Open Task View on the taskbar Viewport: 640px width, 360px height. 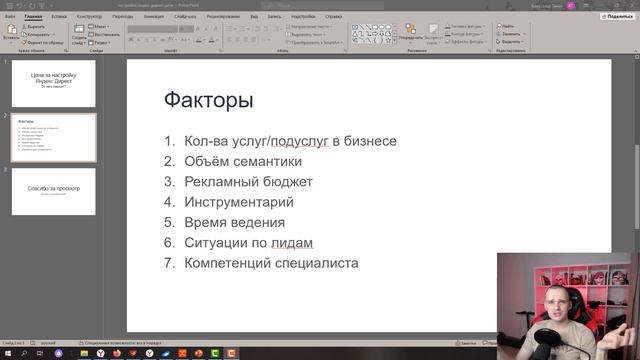pos(40,353)
